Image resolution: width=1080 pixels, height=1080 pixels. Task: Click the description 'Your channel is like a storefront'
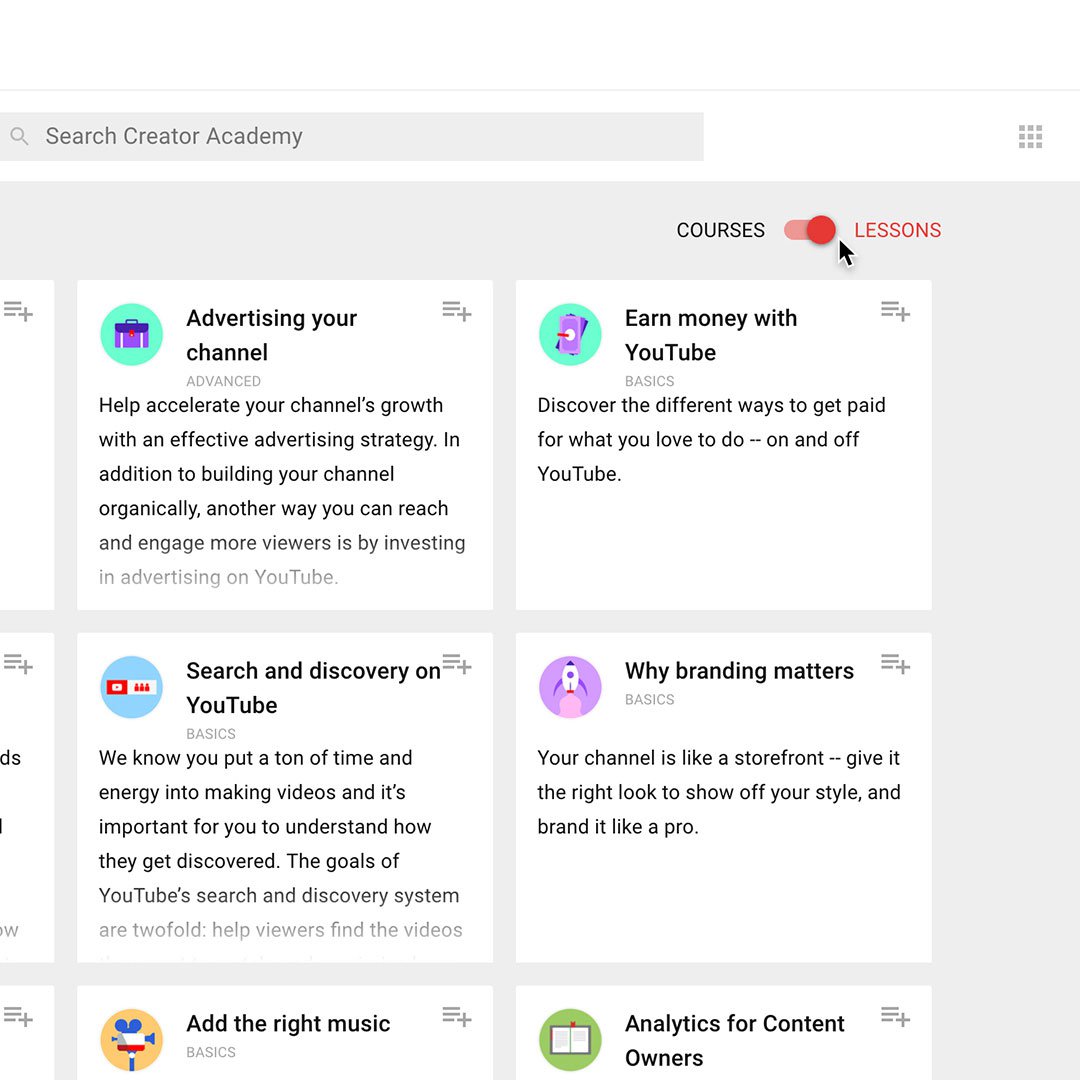click(x=719, y=792)
